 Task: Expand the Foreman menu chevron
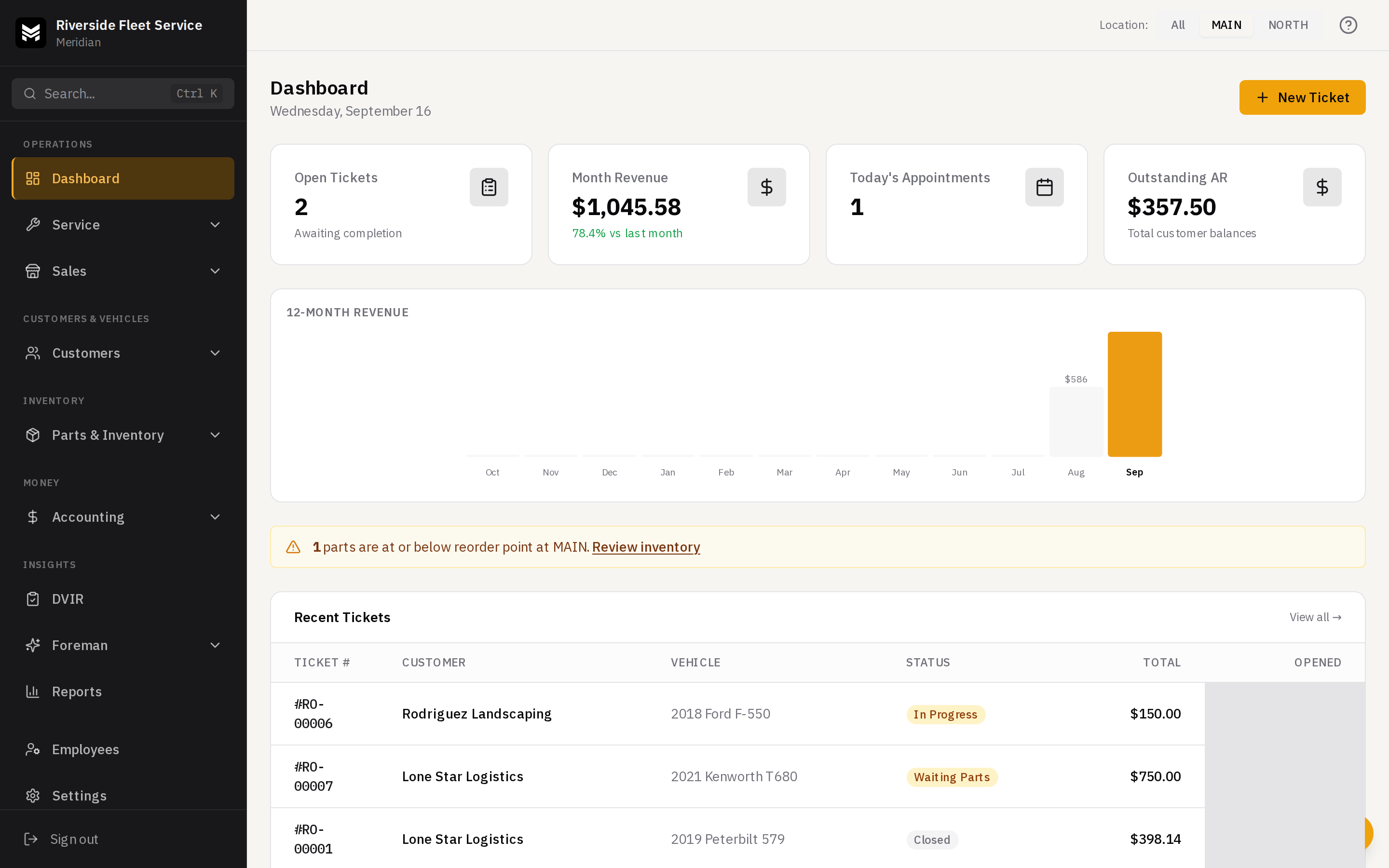coord(215,645)
